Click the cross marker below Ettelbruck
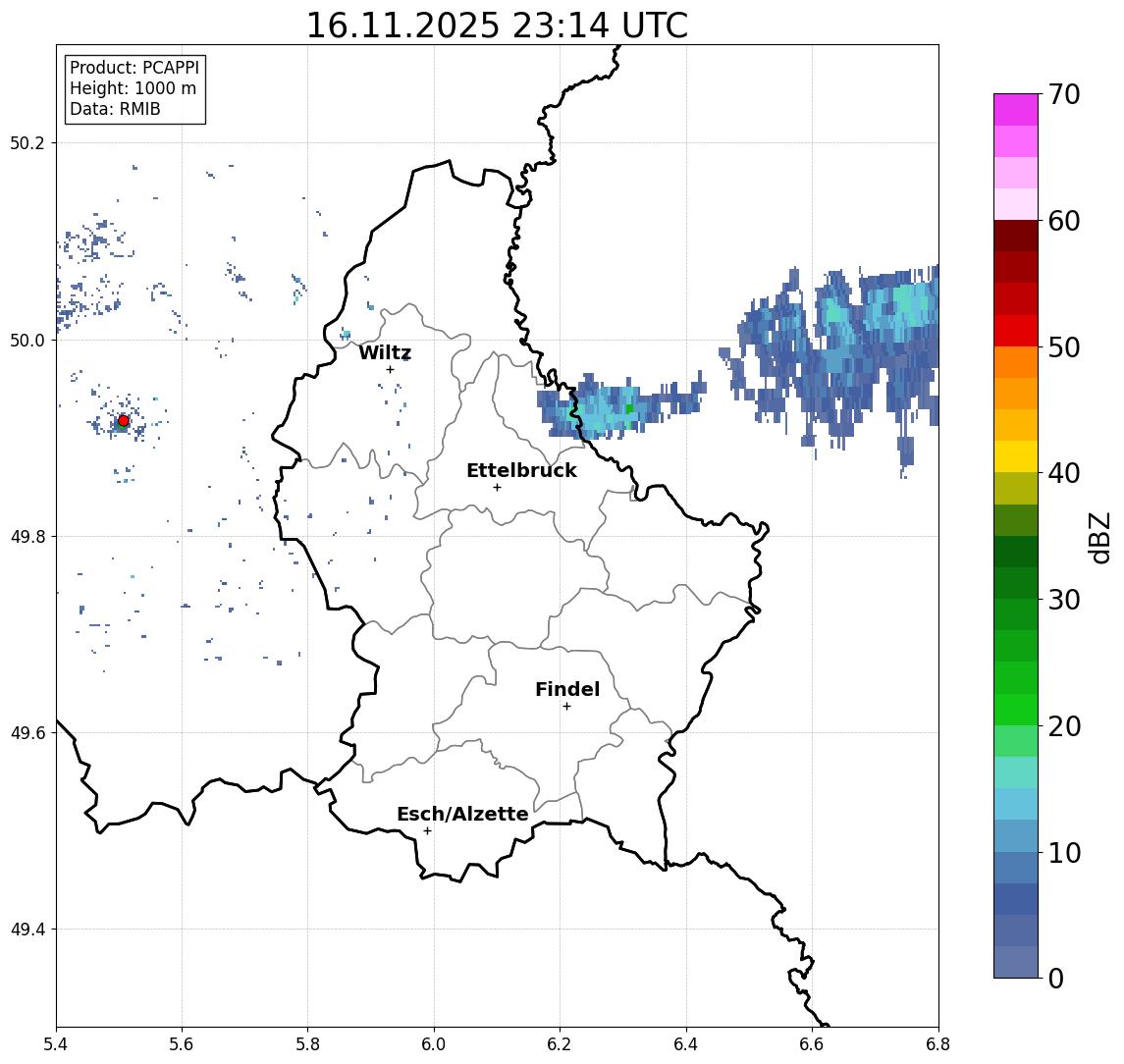Screen dimensions: 1124x1064 [497, 488]
